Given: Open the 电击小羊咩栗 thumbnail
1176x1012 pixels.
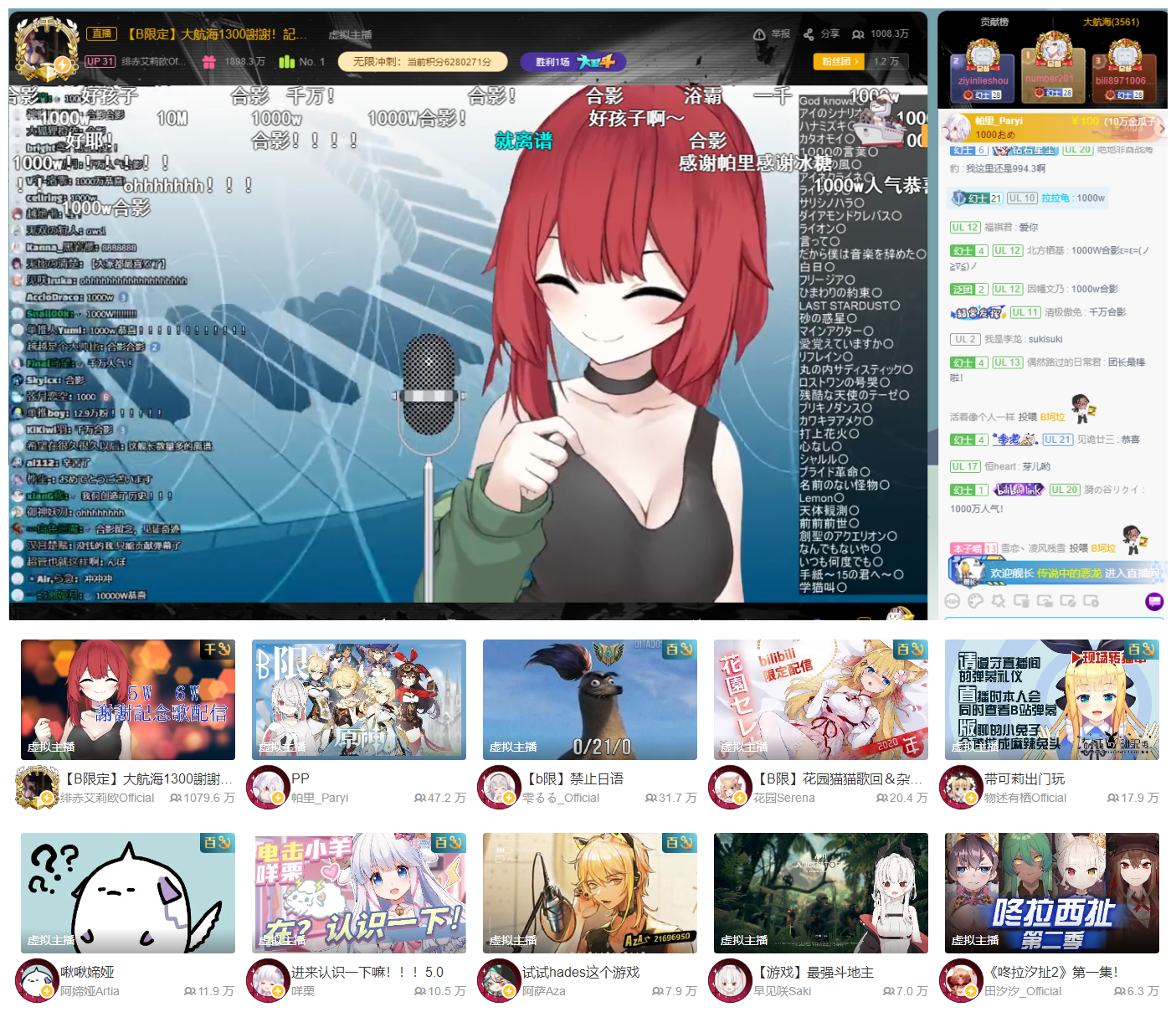Looking at the screenshot, I should 359,893.
